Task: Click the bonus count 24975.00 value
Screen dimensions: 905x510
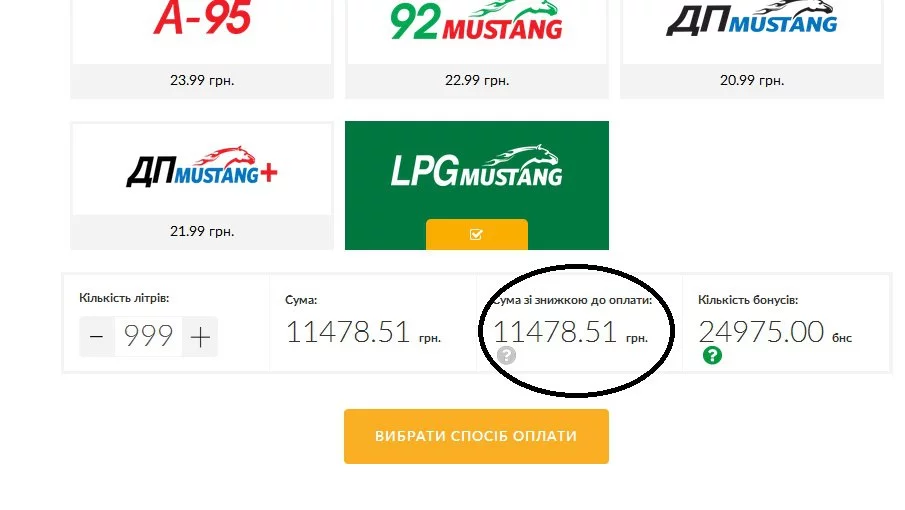Action: pyautogui.click(x=761, y=332)
